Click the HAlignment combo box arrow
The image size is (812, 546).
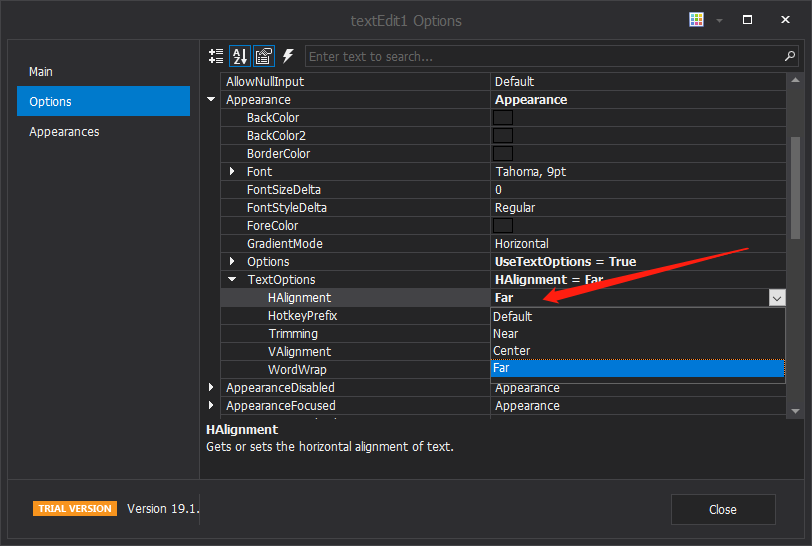(776, 298)
